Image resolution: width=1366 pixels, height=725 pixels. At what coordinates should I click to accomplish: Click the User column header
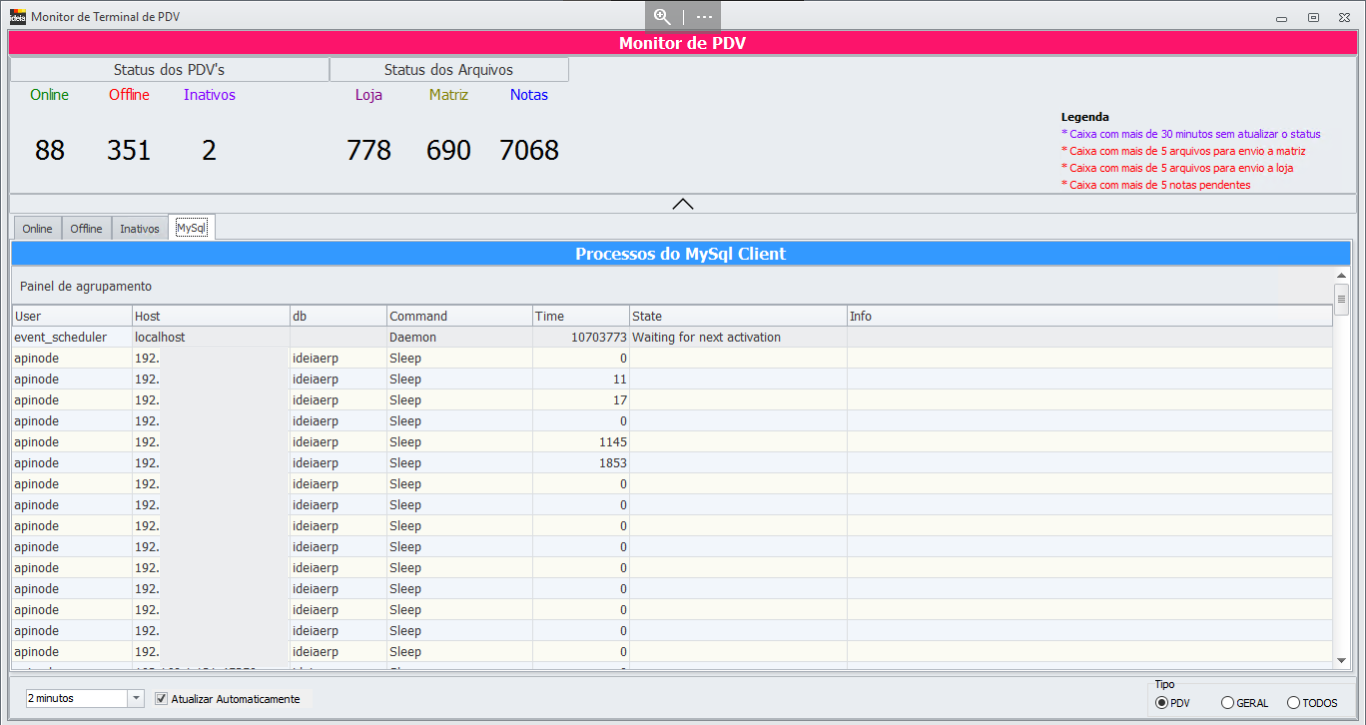(x=71, y=316)
